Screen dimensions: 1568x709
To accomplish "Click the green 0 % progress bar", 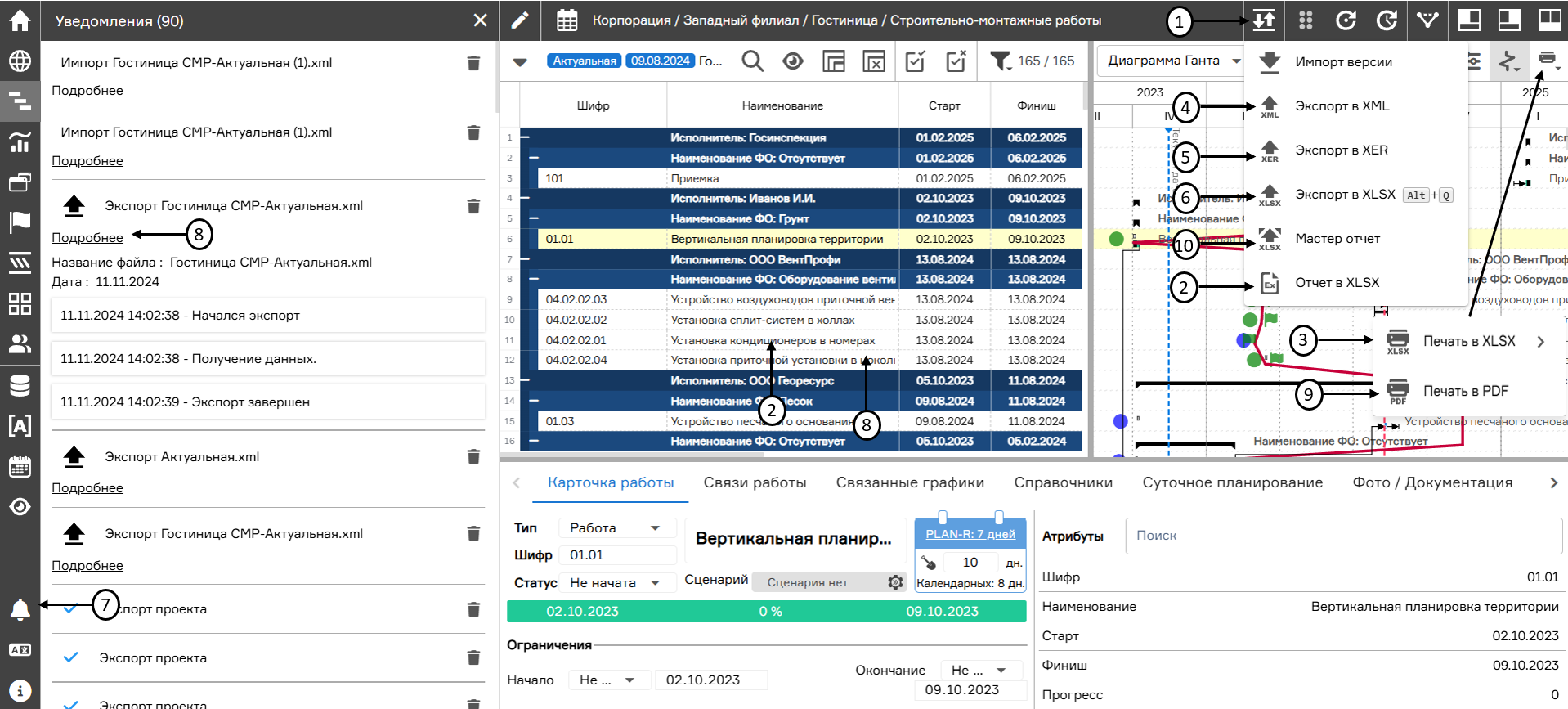I will [x=766, y=612].
